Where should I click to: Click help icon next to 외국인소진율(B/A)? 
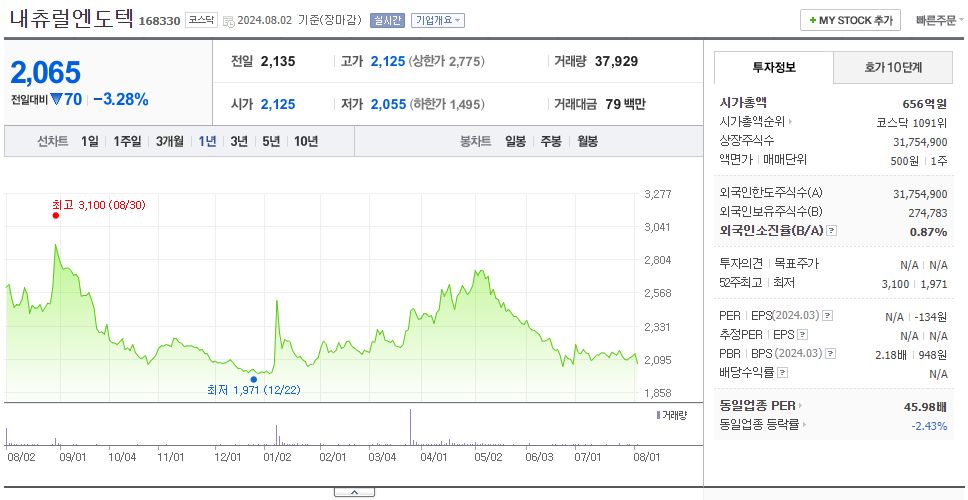[x=832, y=231]
